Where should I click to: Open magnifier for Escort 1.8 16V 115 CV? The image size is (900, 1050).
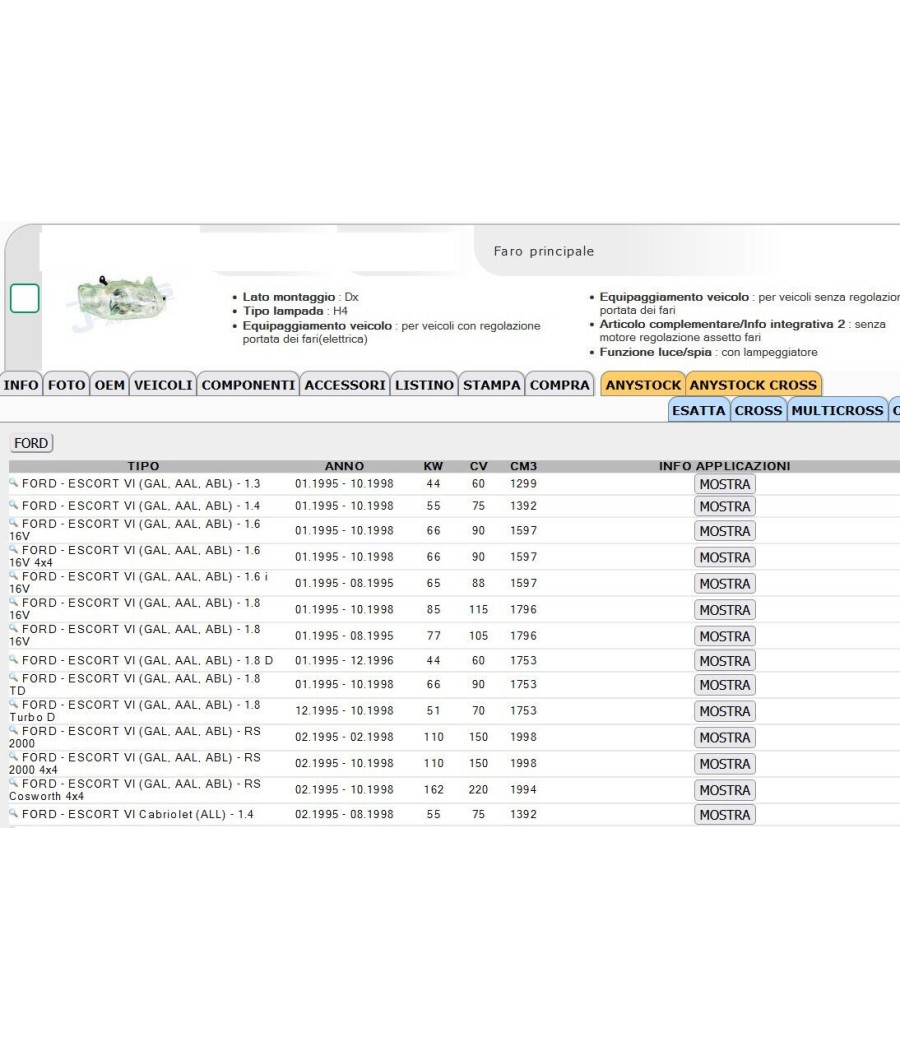13,601
